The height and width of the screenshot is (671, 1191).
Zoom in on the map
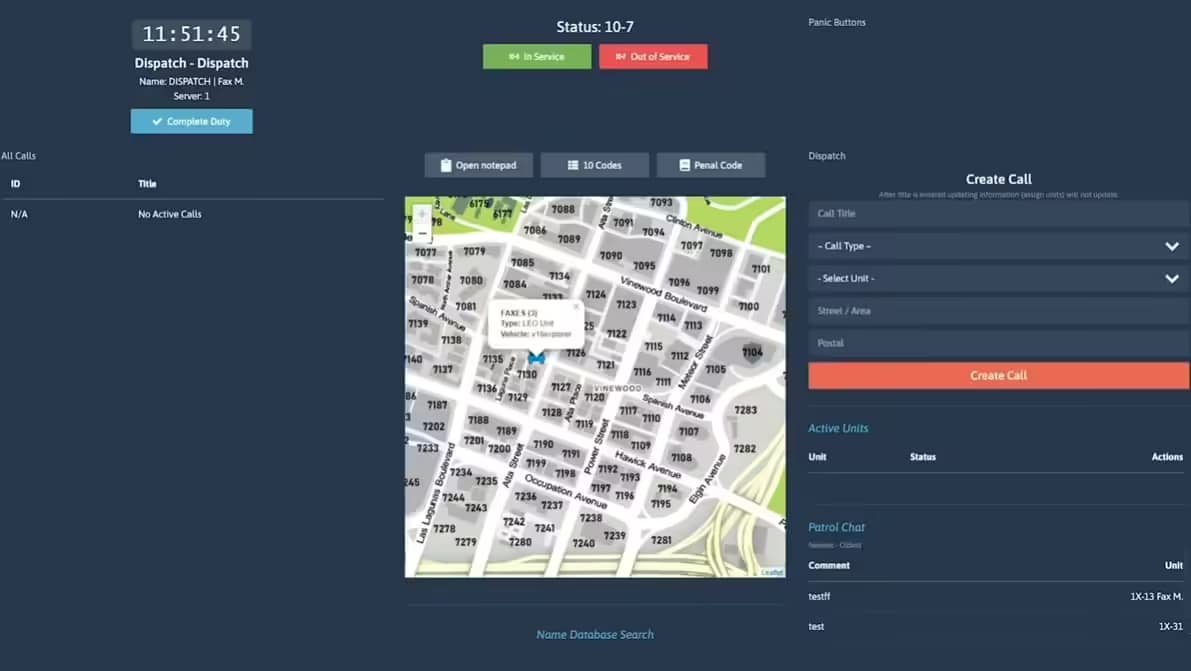click(x=422, y=214)
